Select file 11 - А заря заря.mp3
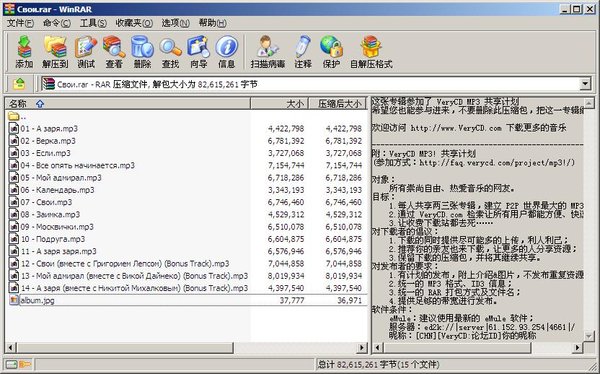 click(x=59, y=251)
